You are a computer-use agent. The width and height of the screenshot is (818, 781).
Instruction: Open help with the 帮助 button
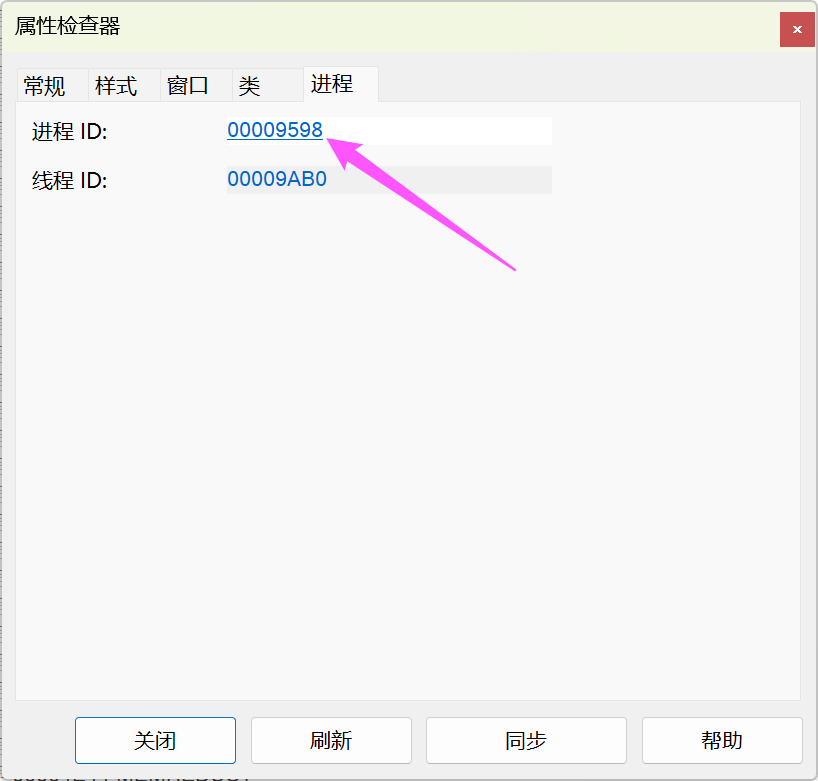coord(722,740)
